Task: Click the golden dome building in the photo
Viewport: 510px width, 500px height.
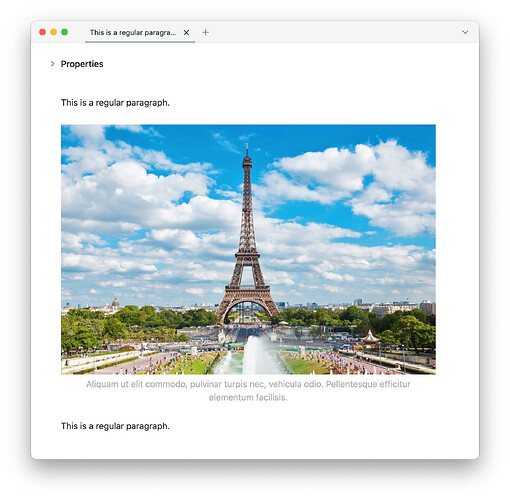Action: [x=115, y=303]
